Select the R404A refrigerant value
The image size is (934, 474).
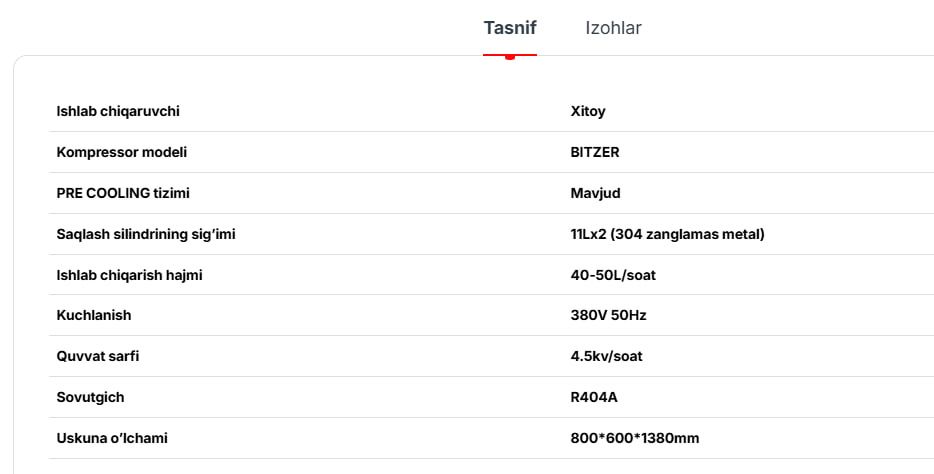coord(594,397)
